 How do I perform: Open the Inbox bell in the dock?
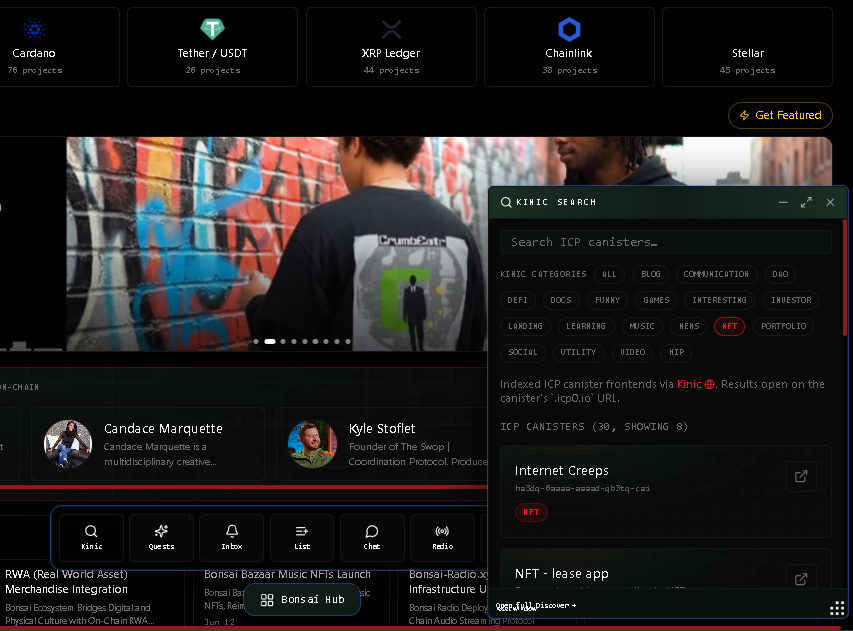(x=232, y=537)
